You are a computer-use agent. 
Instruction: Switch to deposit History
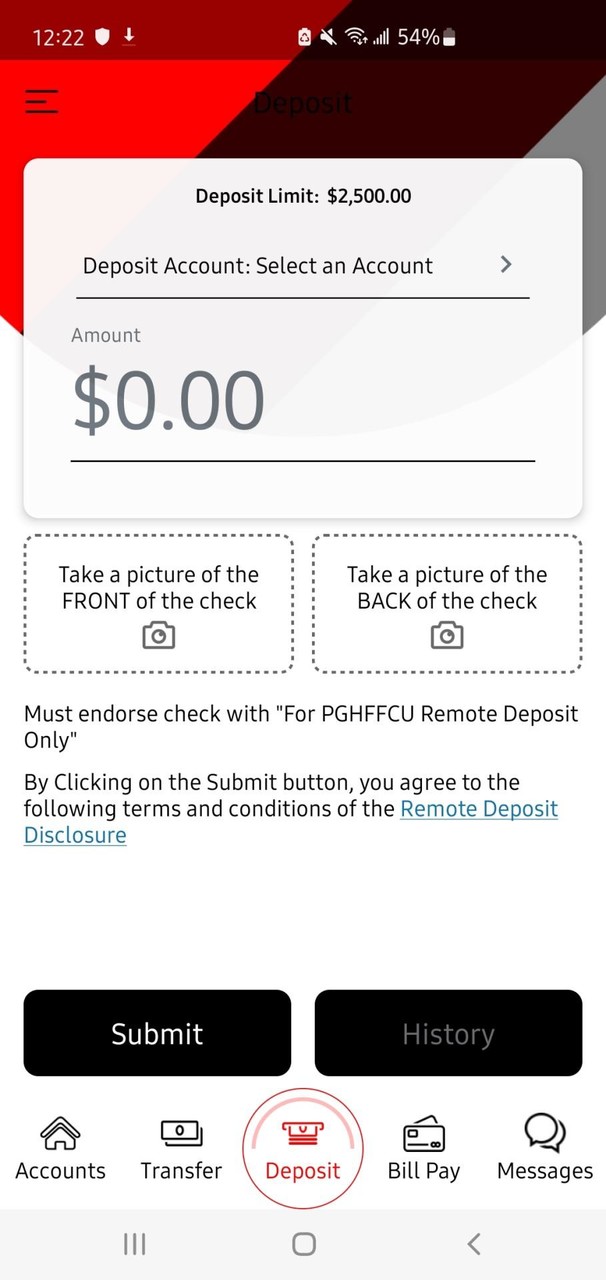448,1033
